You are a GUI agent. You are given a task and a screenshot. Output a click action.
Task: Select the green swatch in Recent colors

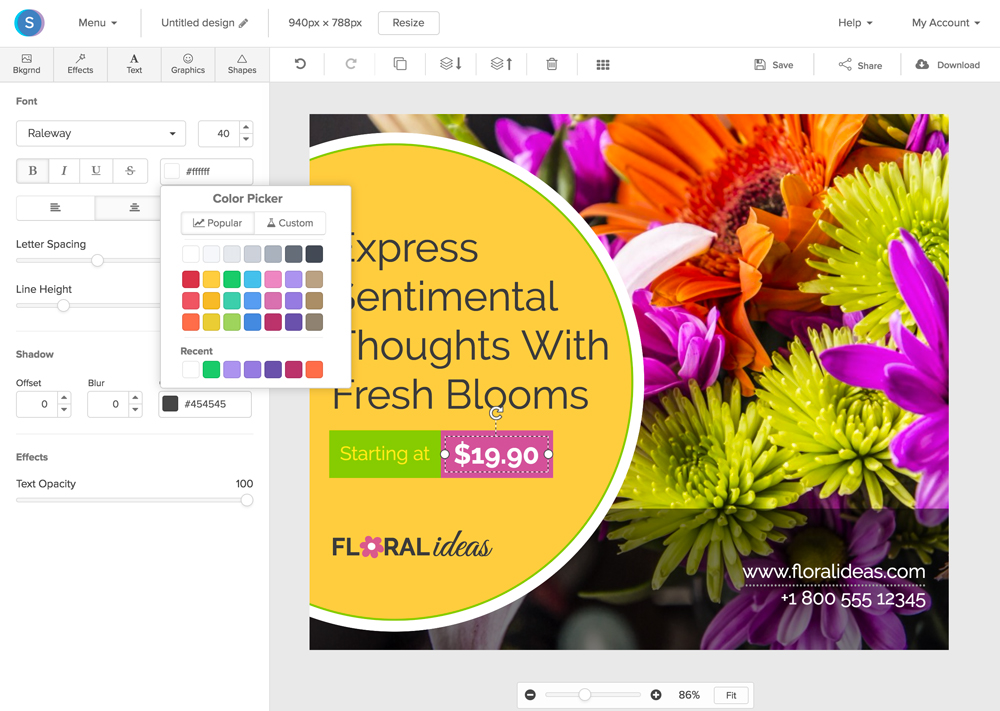click(210, 369)
